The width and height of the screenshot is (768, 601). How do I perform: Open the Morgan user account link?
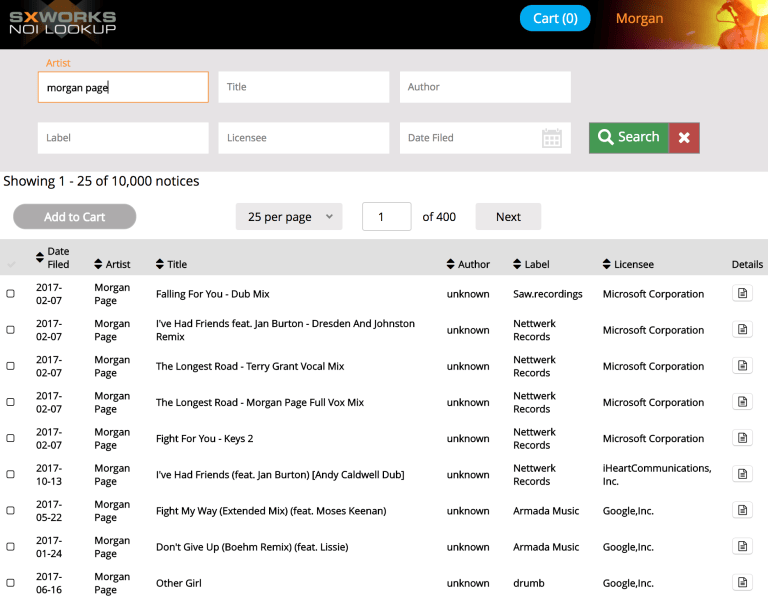pyautogui.click(x=639, y=18)
